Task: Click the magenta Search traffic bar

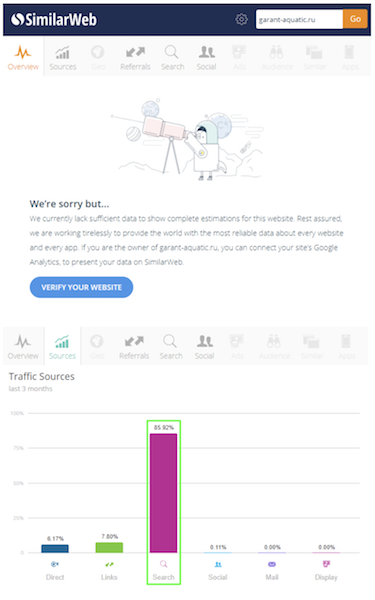Action: pos(163,493)
